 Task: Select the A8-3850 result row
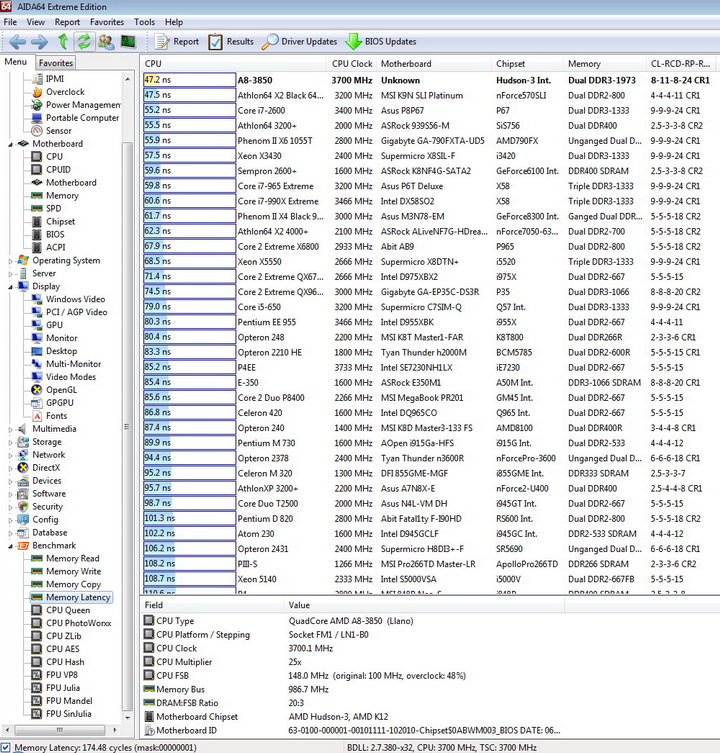[430, 80]
